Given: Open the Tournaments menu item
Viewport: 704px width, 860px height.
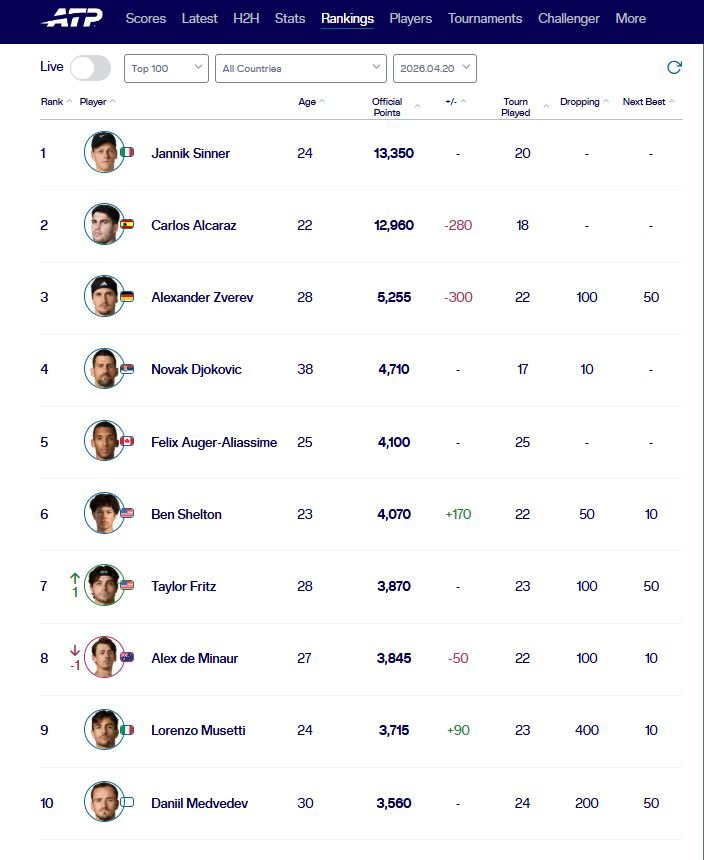Looking at the screenshot, I should (485, 19).
